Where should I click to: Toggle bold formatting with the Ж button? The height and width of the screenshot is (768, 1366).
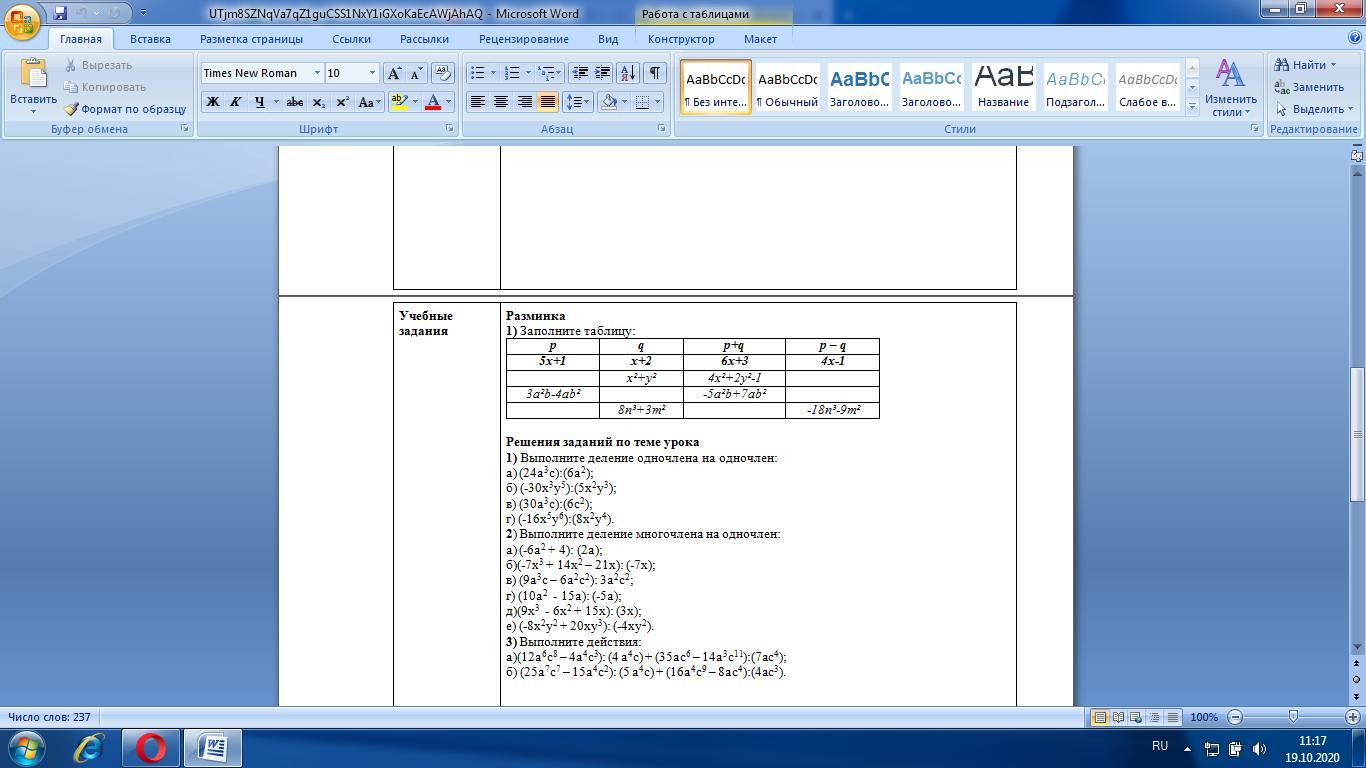(212, 102)
